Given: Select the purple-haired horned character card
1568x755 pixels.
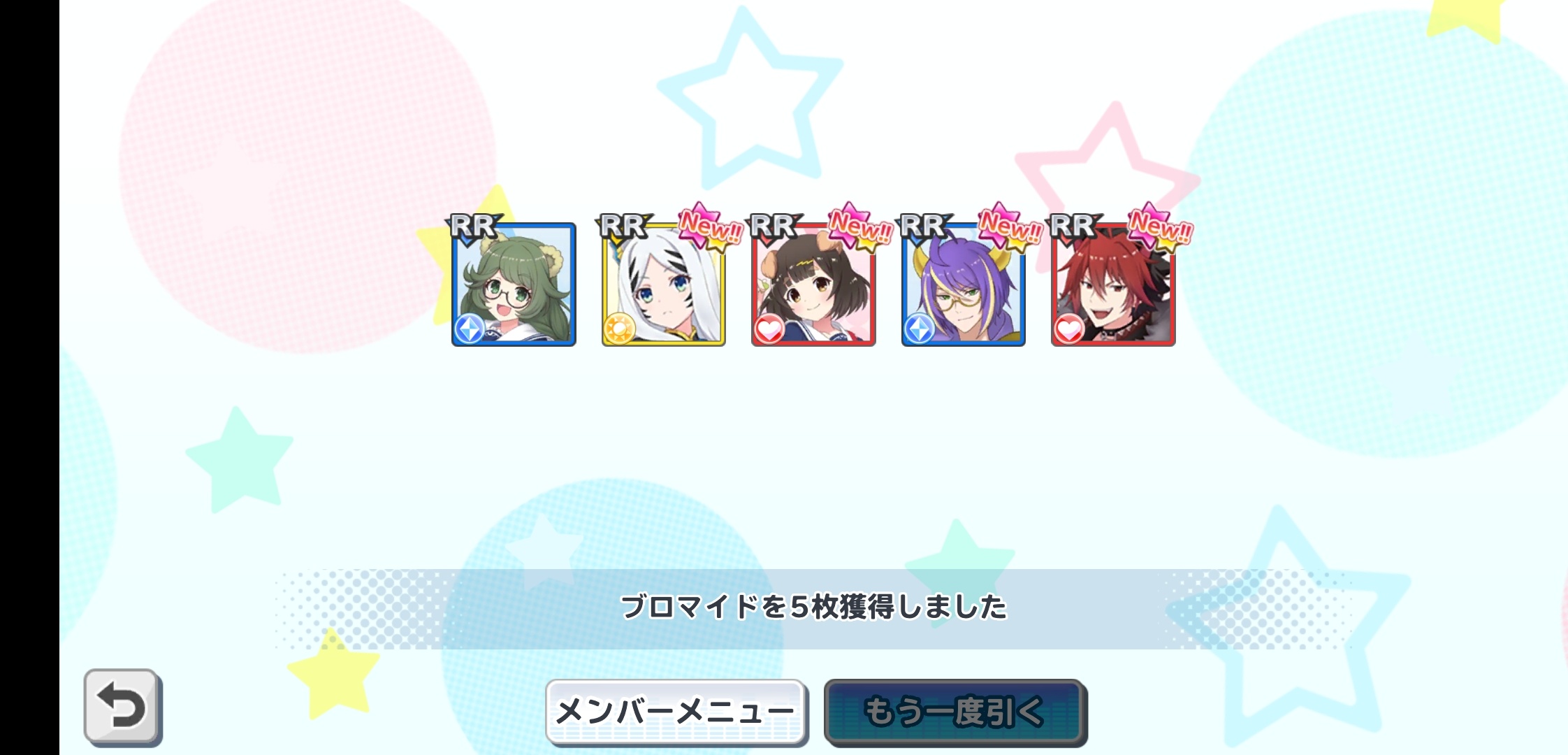Looking at the screenshot, I should tap(964, 285).
